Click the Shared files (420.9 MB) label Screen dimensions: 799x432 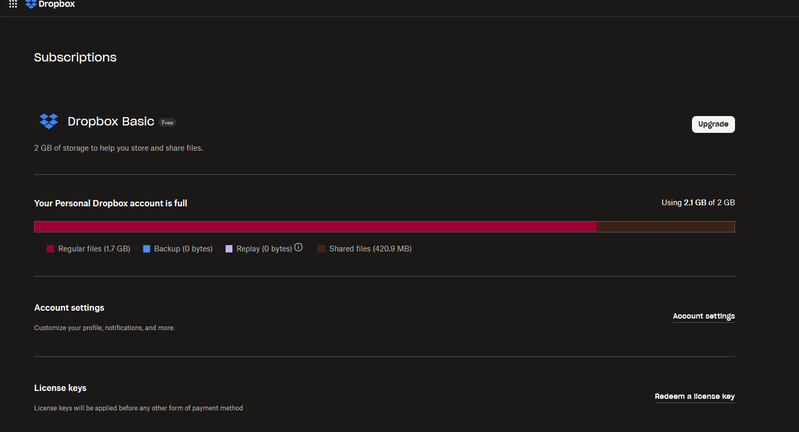click(370, 248)
